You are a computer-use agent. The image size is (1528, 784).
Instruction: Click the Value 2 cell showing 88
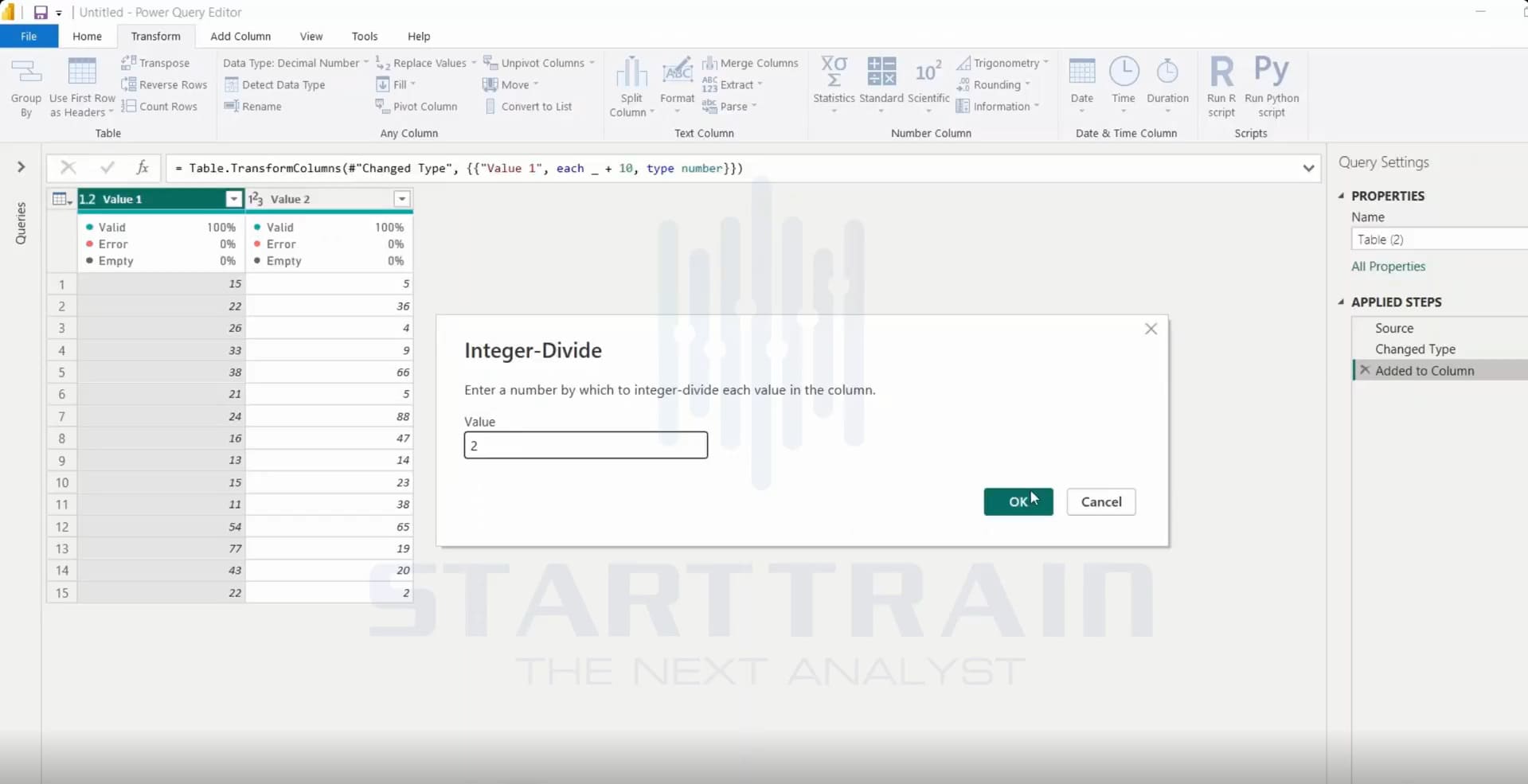[330, 416]
